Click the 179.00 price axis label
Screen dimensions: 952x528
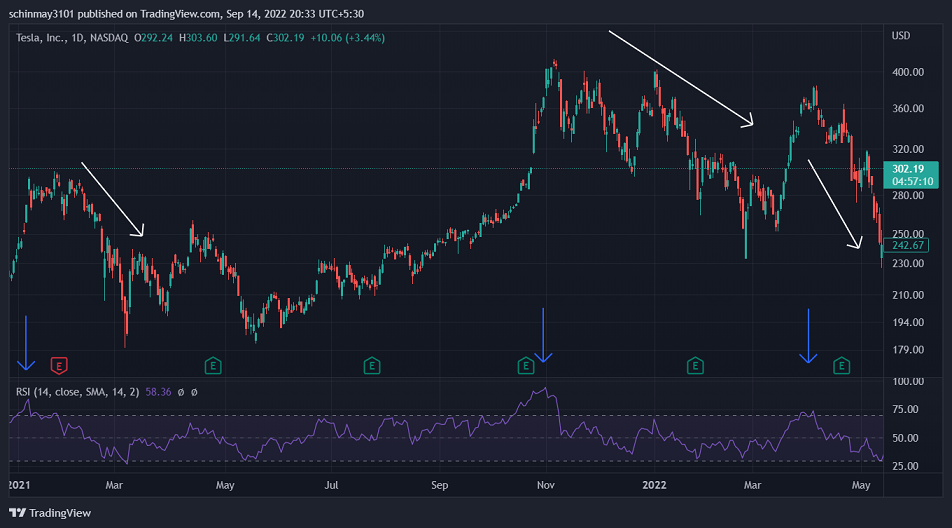coord(908,350)
